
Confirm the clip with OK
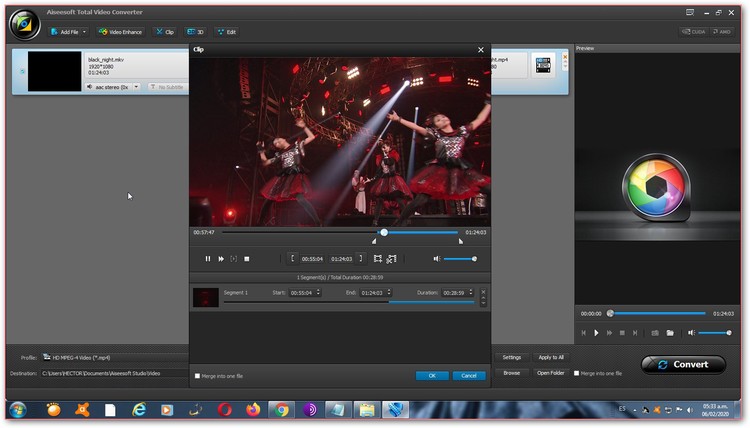click(432, 376)
